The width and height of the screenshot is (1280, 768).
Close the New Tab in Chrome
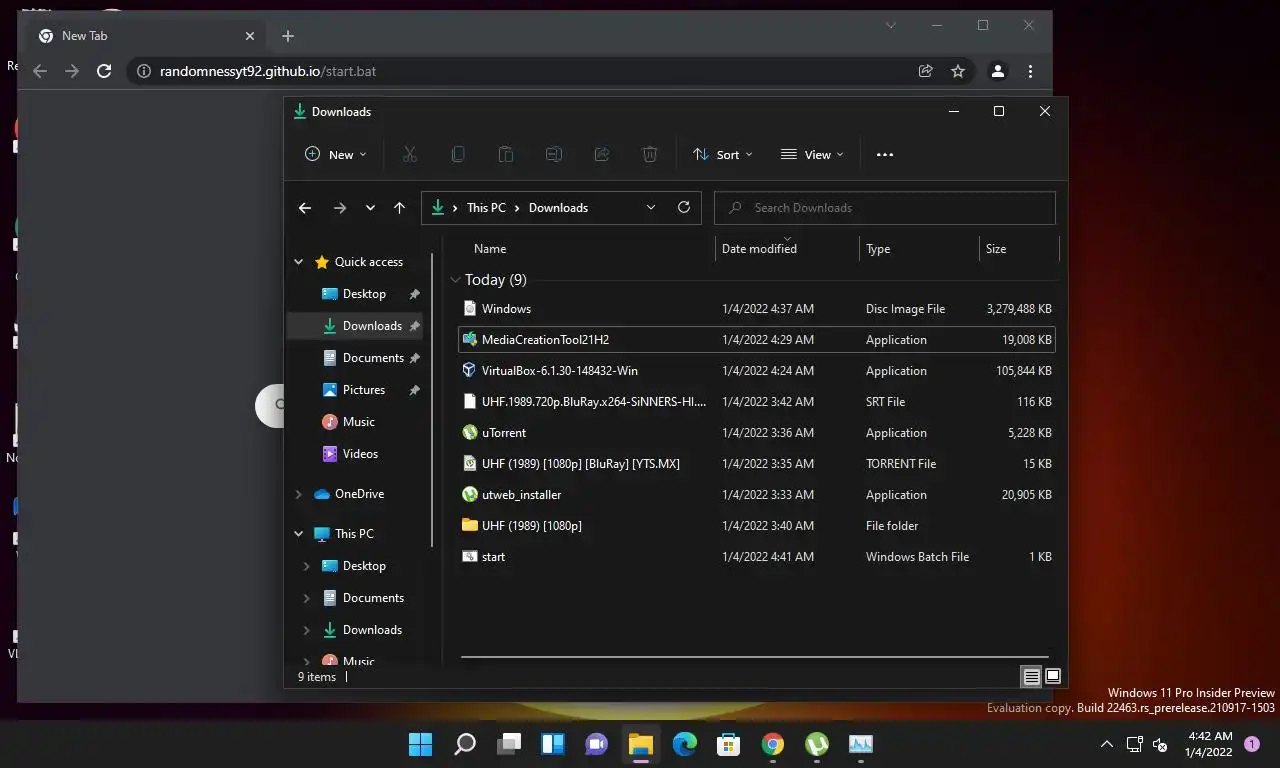(250, 36)
